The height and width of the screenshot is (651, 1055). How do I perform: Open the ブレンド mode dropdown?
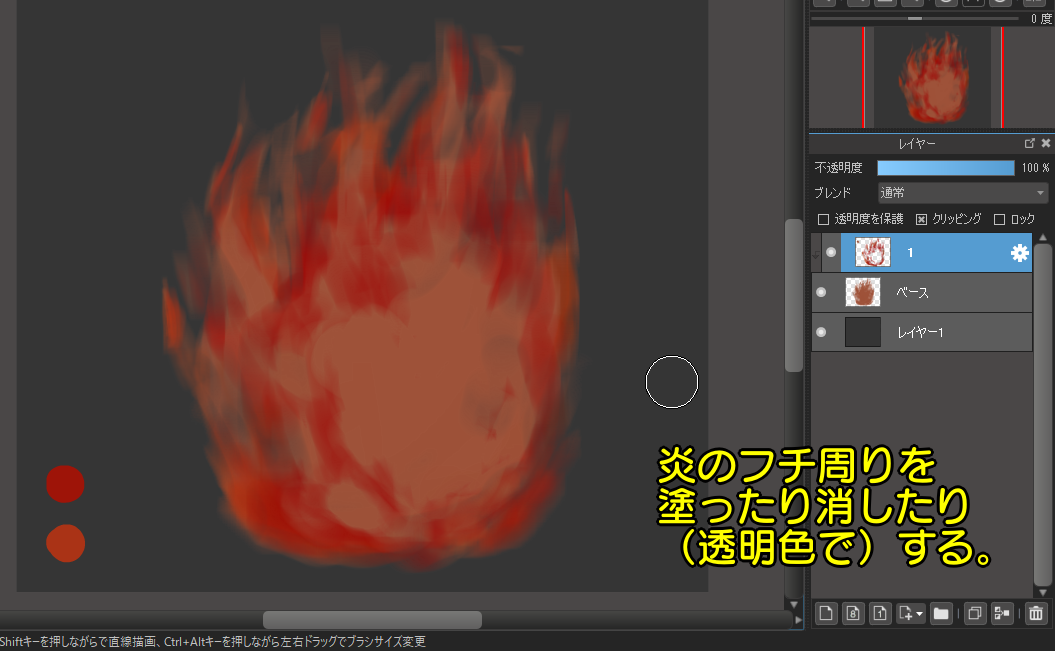tap(962, 193)
